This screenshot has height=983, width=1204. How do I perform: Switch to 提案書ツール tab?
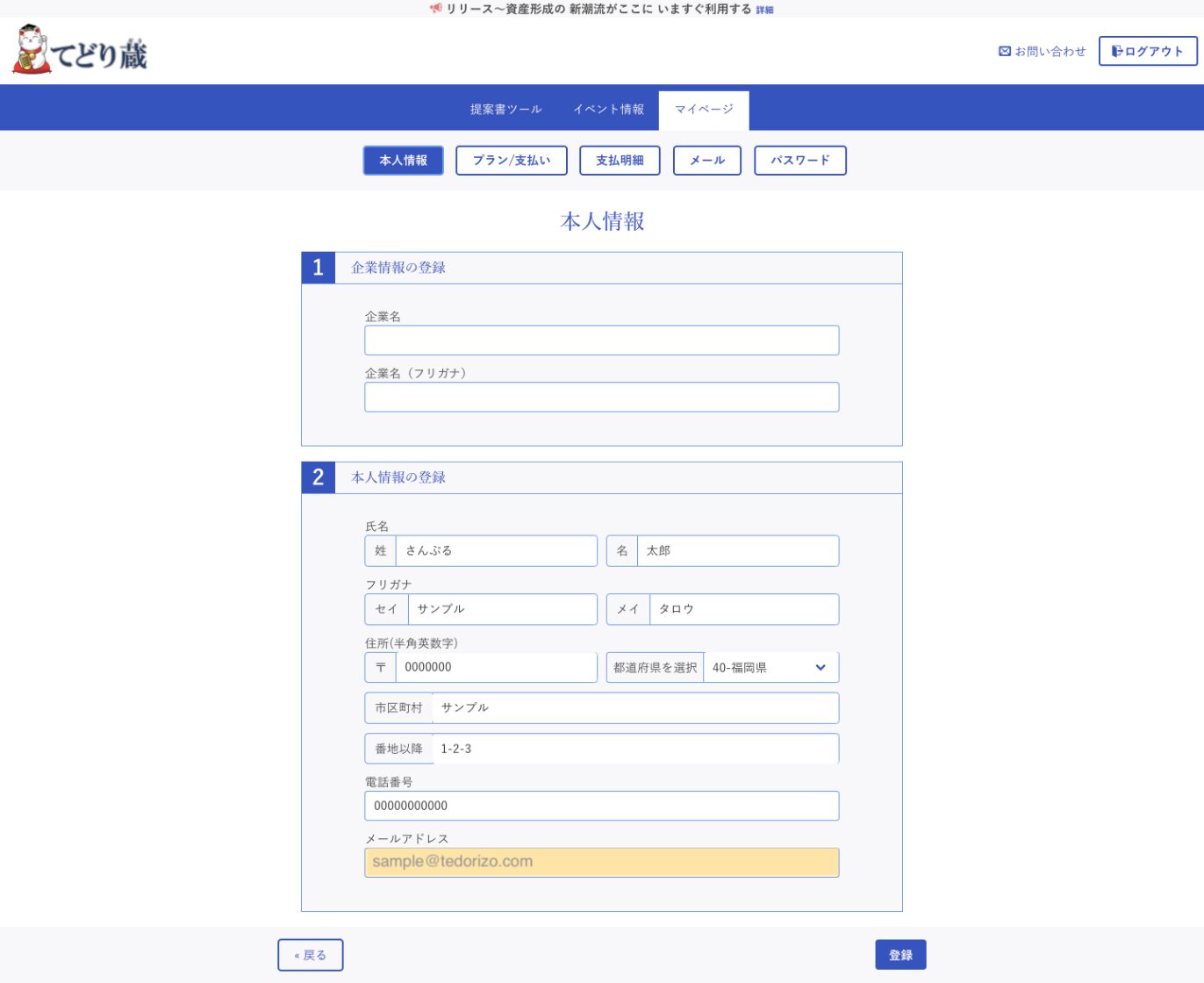click(505, 110)
